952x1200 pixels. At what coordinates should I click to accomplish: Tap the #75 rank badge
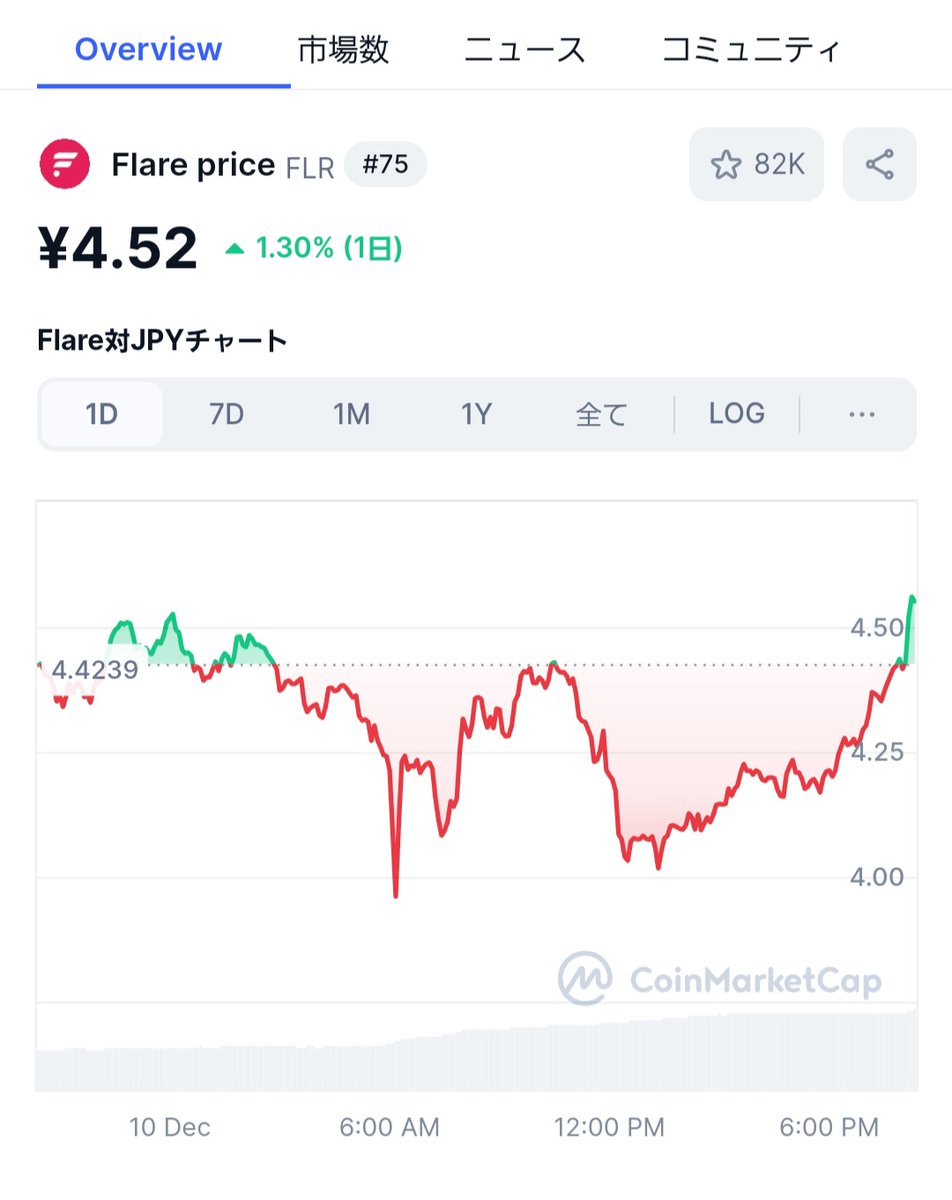(x=385, y=165)
